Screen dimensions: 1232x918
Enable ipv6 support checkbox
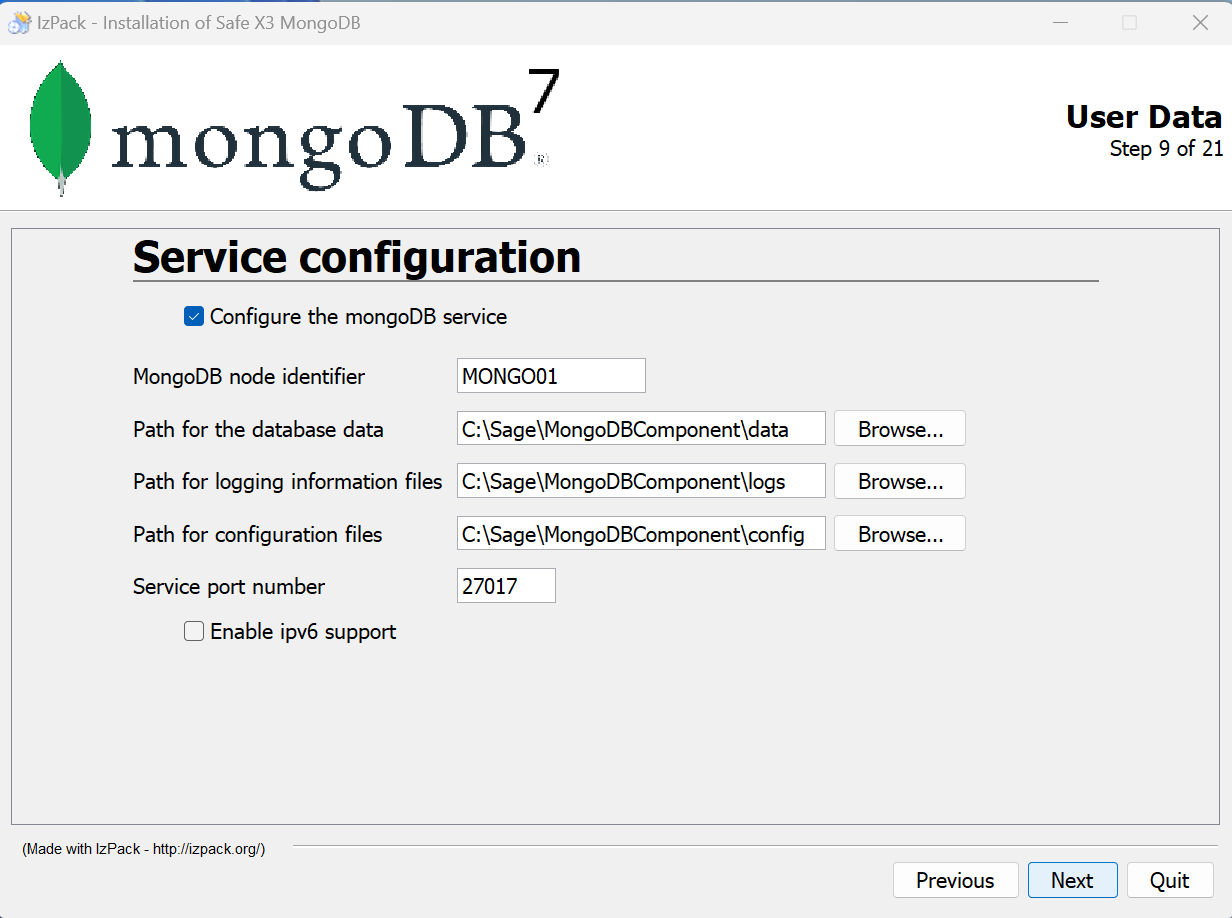click(x=194, y=632)
